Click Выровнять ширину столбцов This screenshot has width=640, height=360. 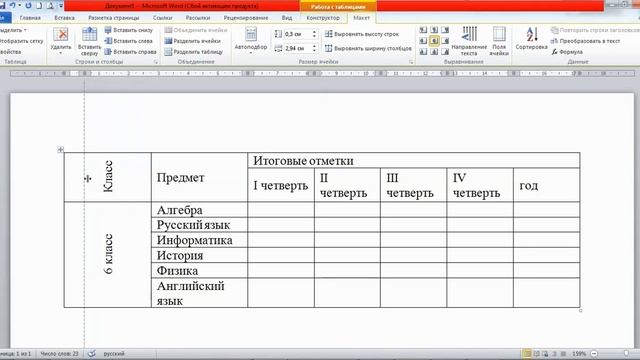click(368, 48)
